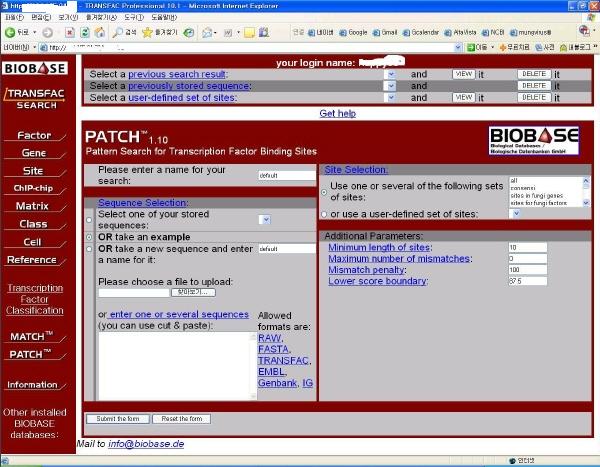Open the Google bookmark in links bar
The width and height of the screenshot is (600, 467).
353,32
